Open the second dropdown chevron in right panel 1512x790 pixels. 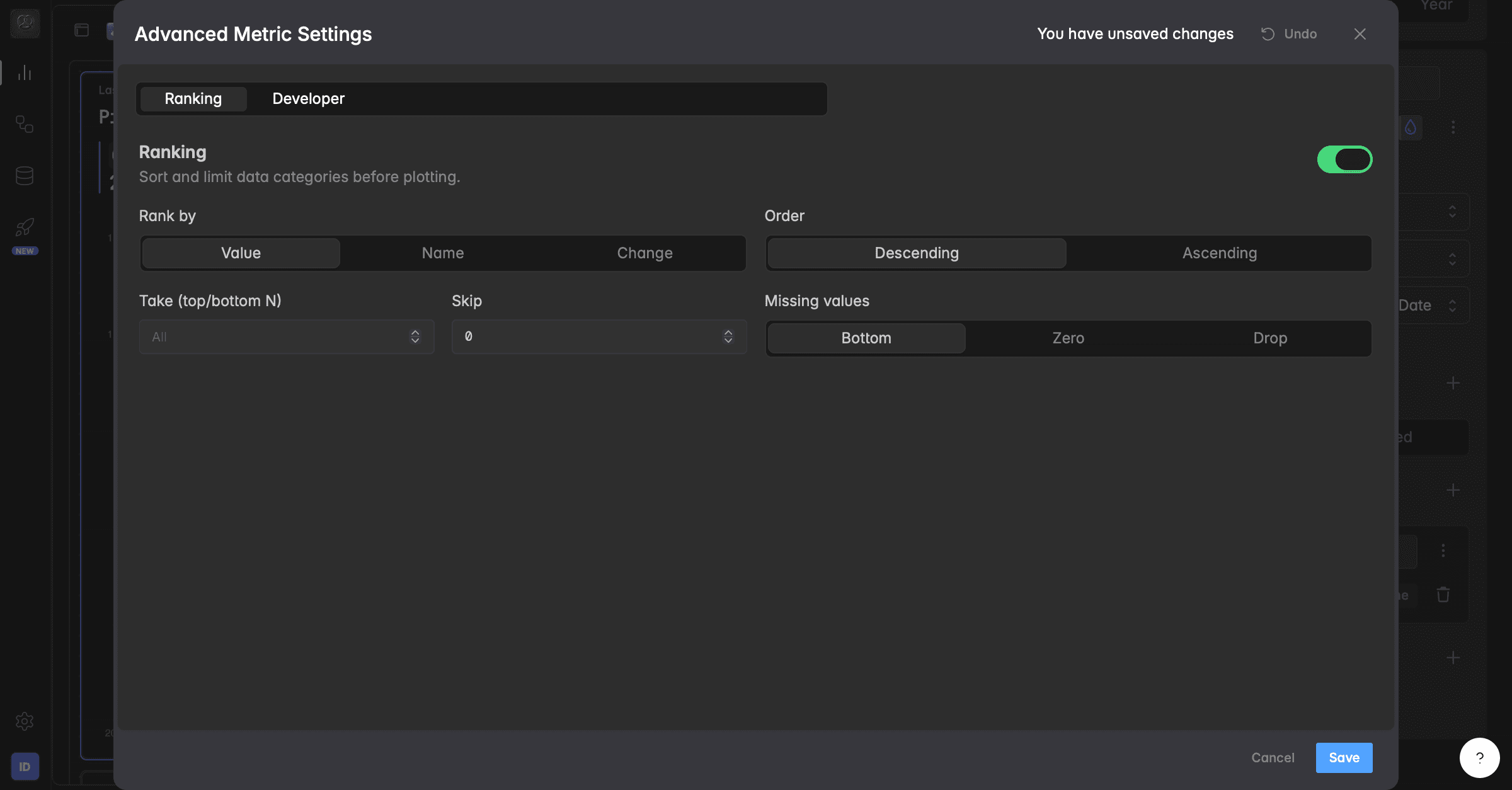point(1452,259)
